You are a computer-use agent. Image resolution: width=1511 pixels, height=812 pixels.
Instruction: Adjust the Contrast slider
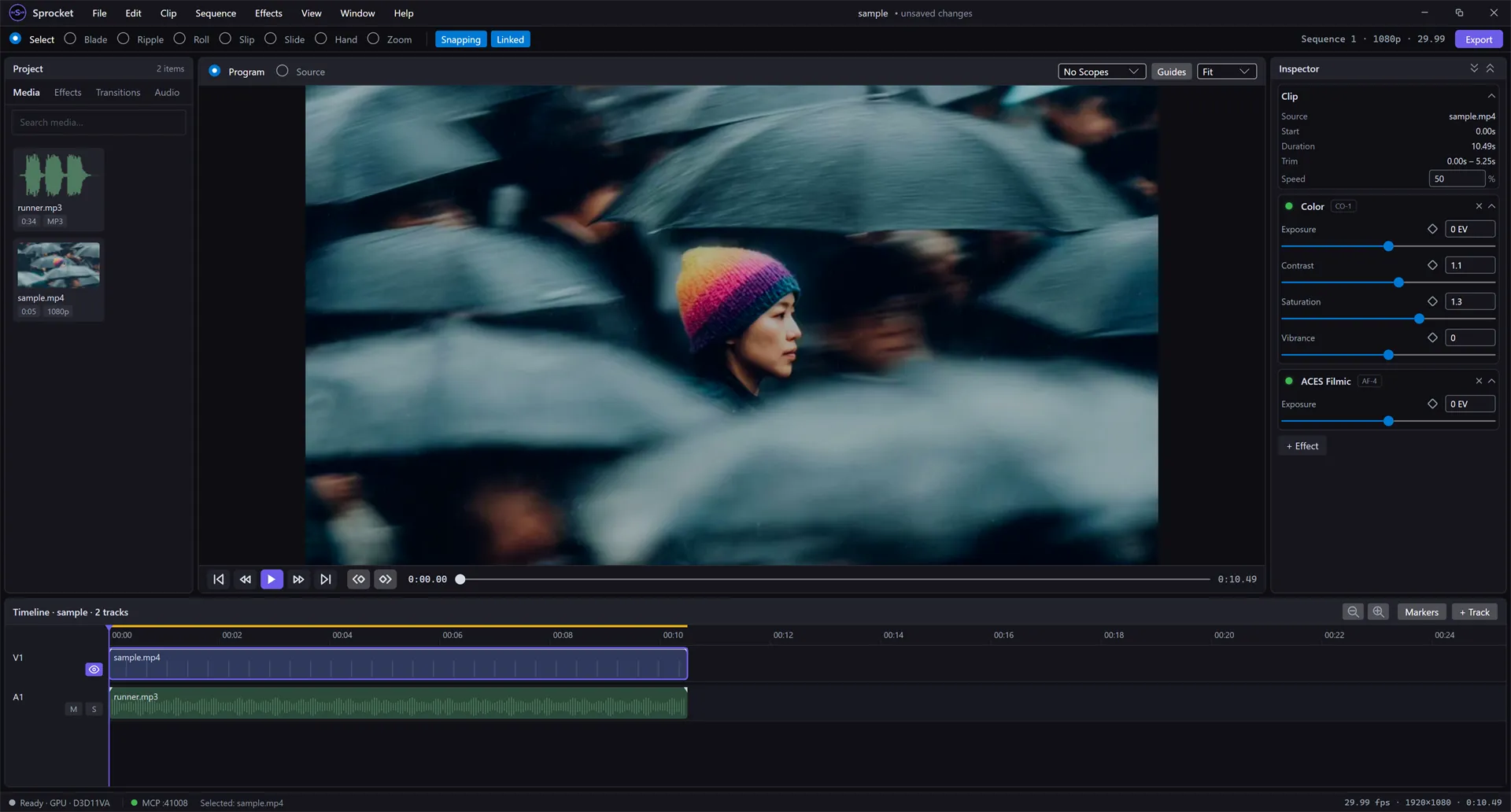click(1398, 282)
